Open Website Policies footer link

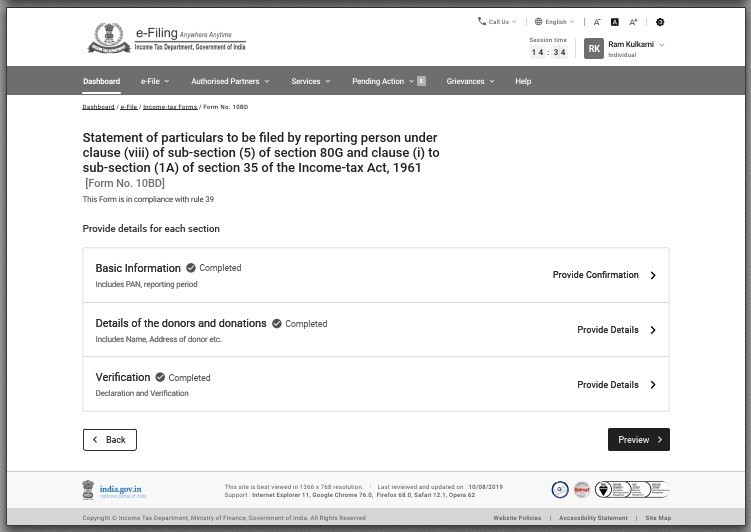pos(517,518)
